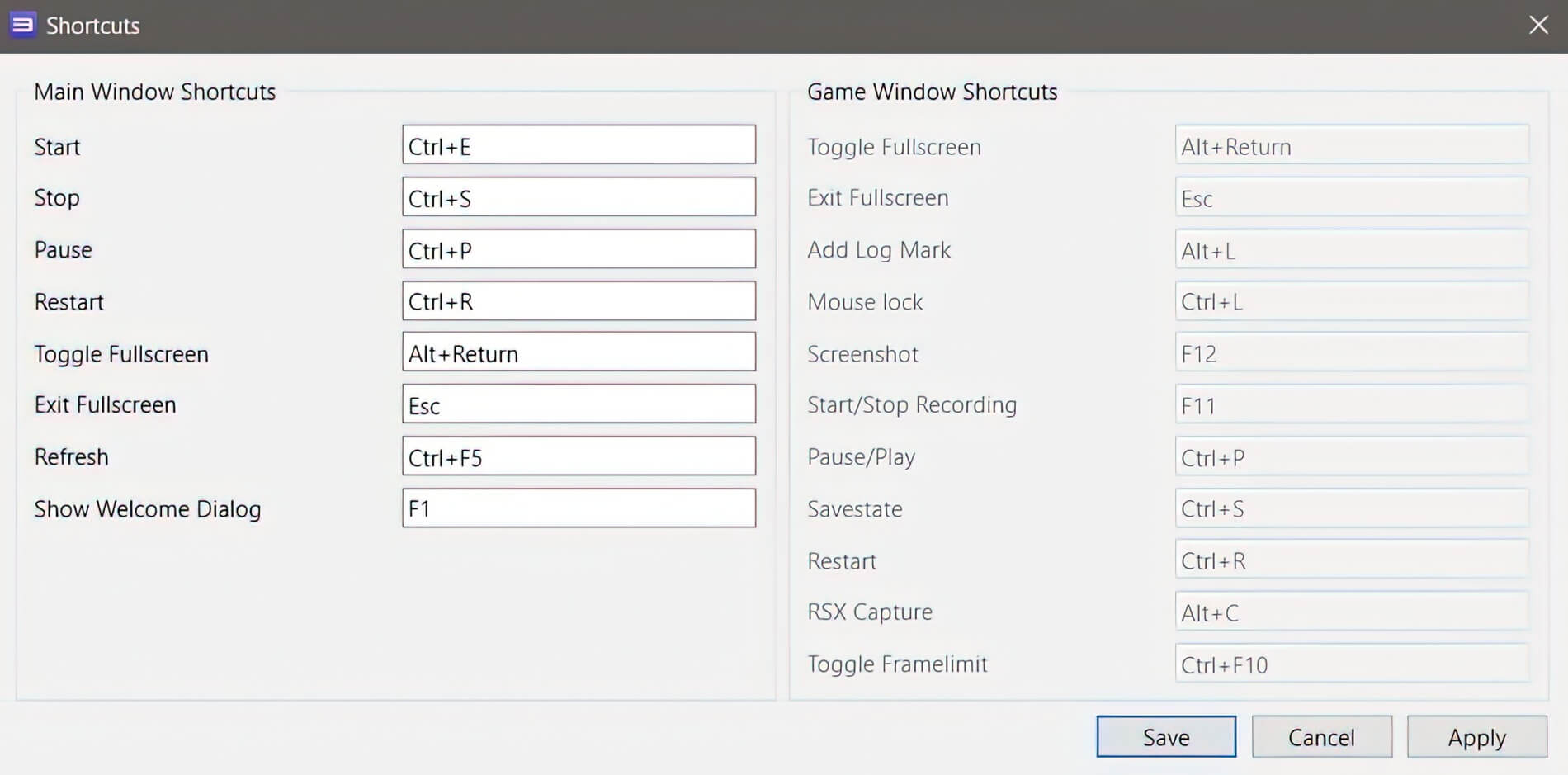This screenshot has height=775, width=1568.
Task: Click the 'Refresh' label
Action: 72,456
